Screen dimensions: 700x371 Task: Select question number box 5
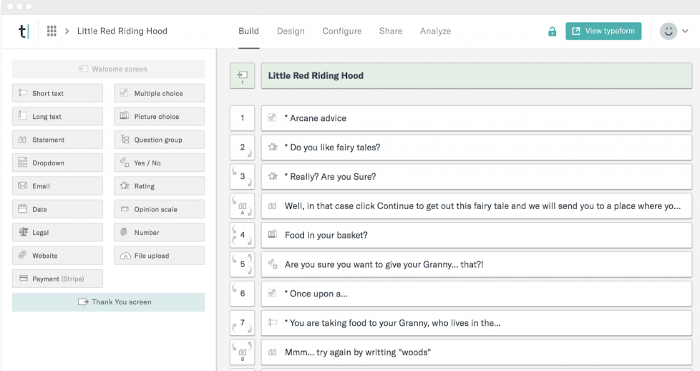pyautogui.click(x=242, y=265)
